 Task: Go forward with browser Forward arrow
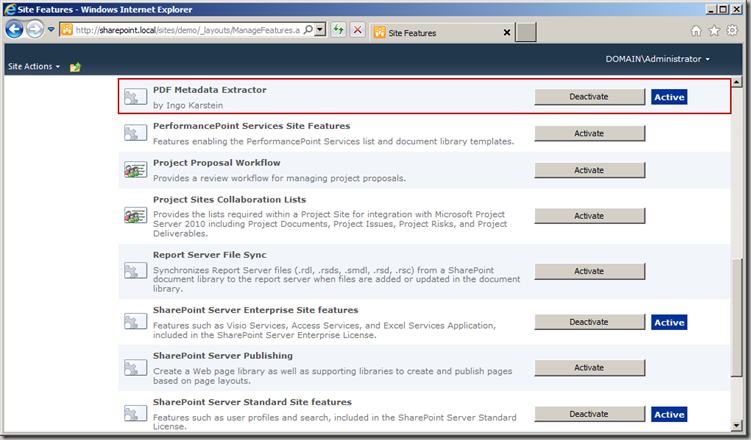(34, 30)
